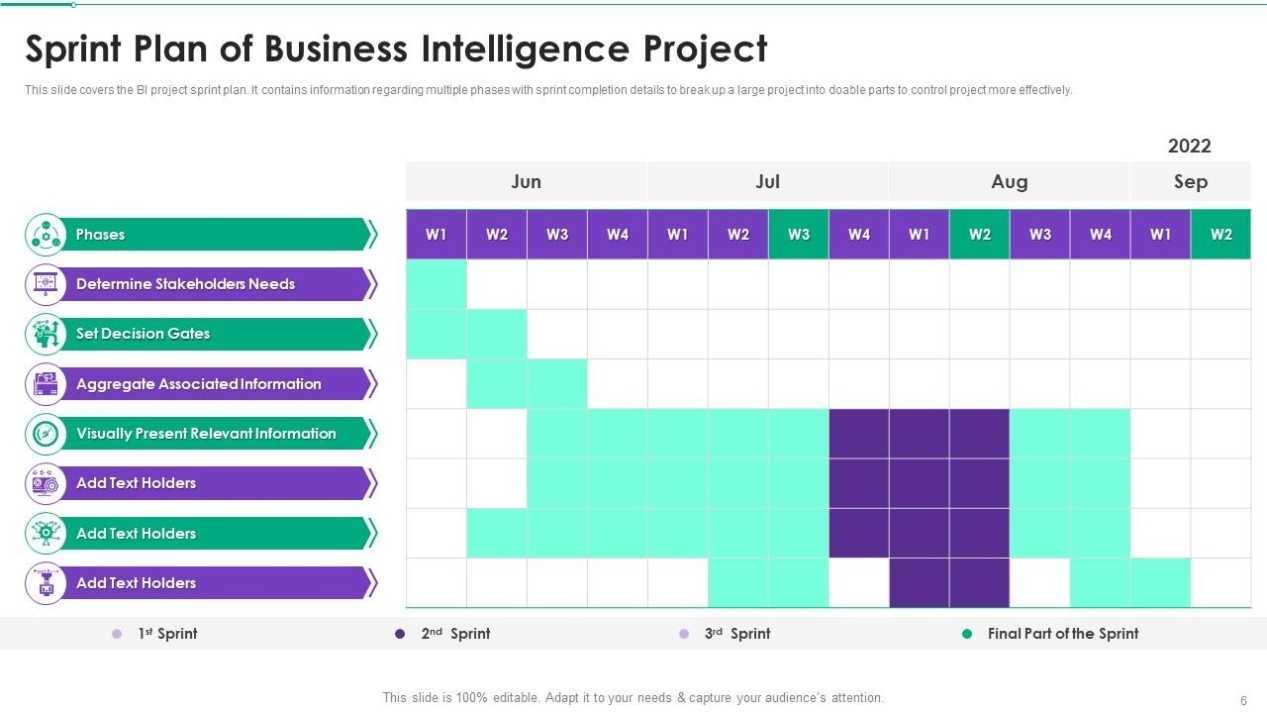Click the 2022 year label
Viewport: 1267px width, 713px height.
(x=1189, y=146)
